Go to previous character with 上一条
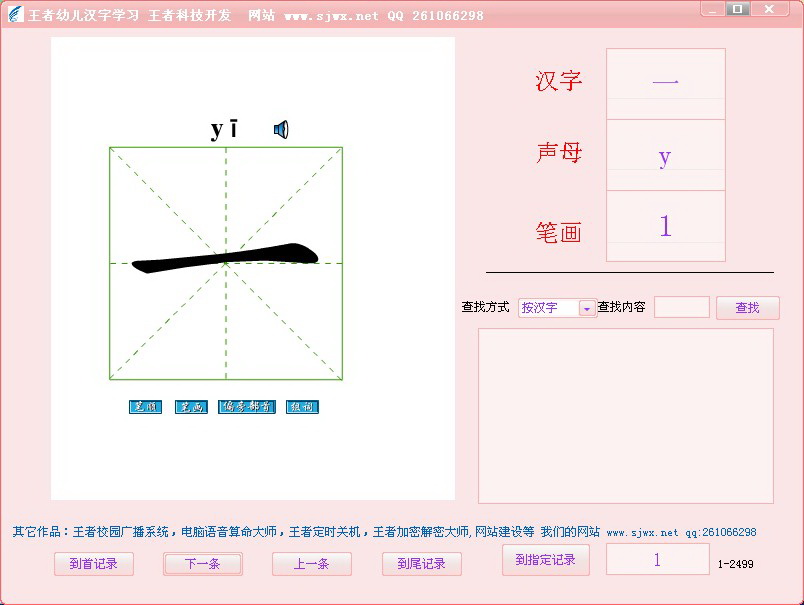804x605 pixels. pyautogui.click(x=311, y=563)
